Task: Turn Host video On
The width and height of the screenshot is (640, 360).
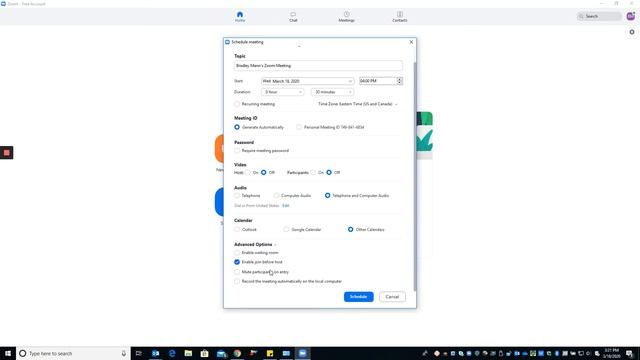Action: pos(248,173)
